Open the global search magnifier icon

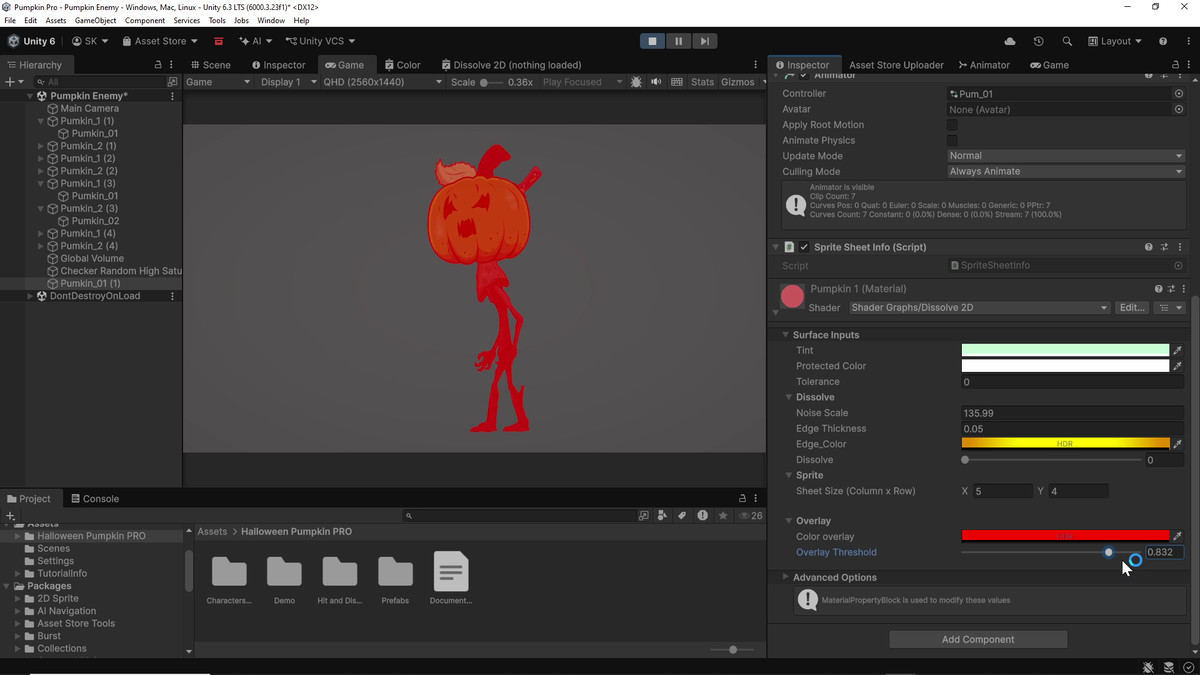1067,41
